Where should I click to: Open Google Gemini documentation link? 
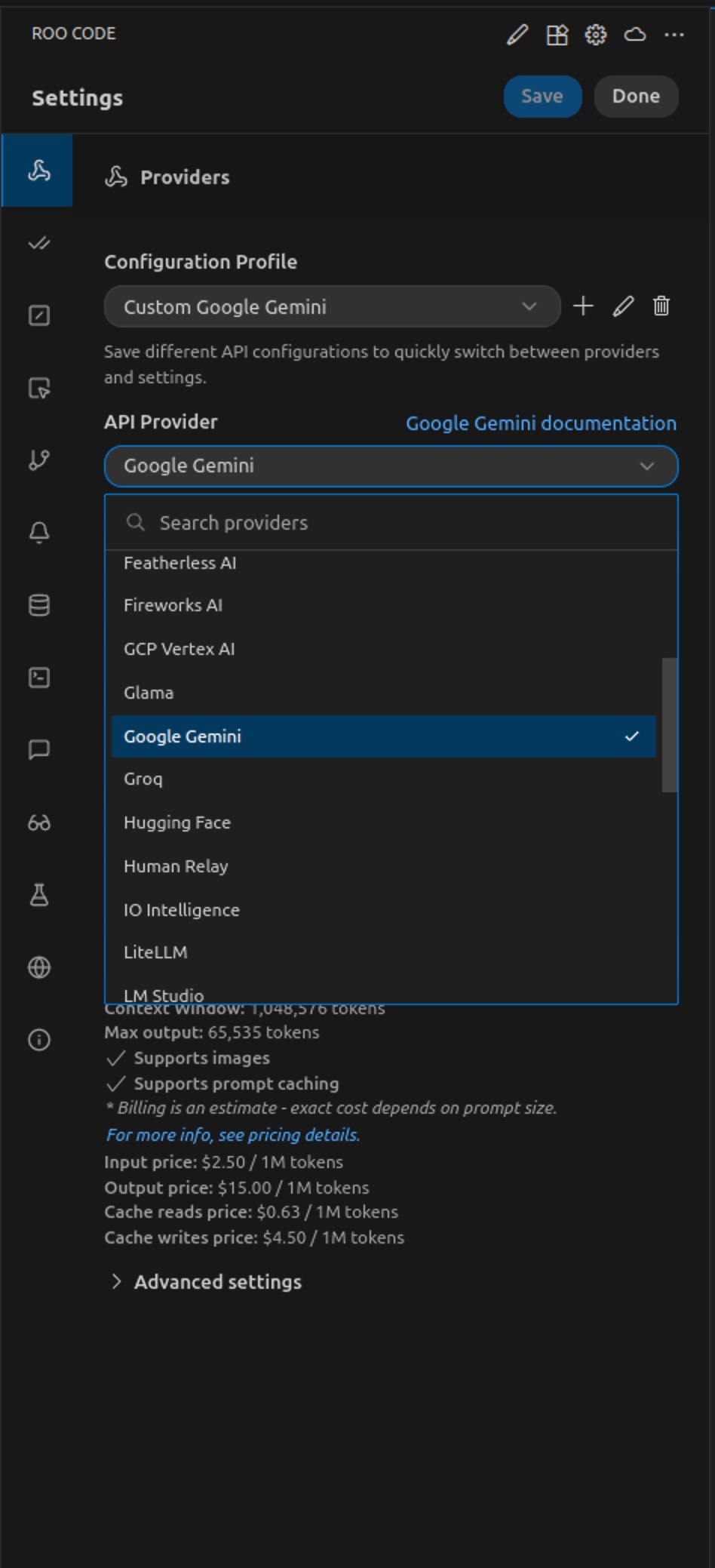click(x=541, y=423)
